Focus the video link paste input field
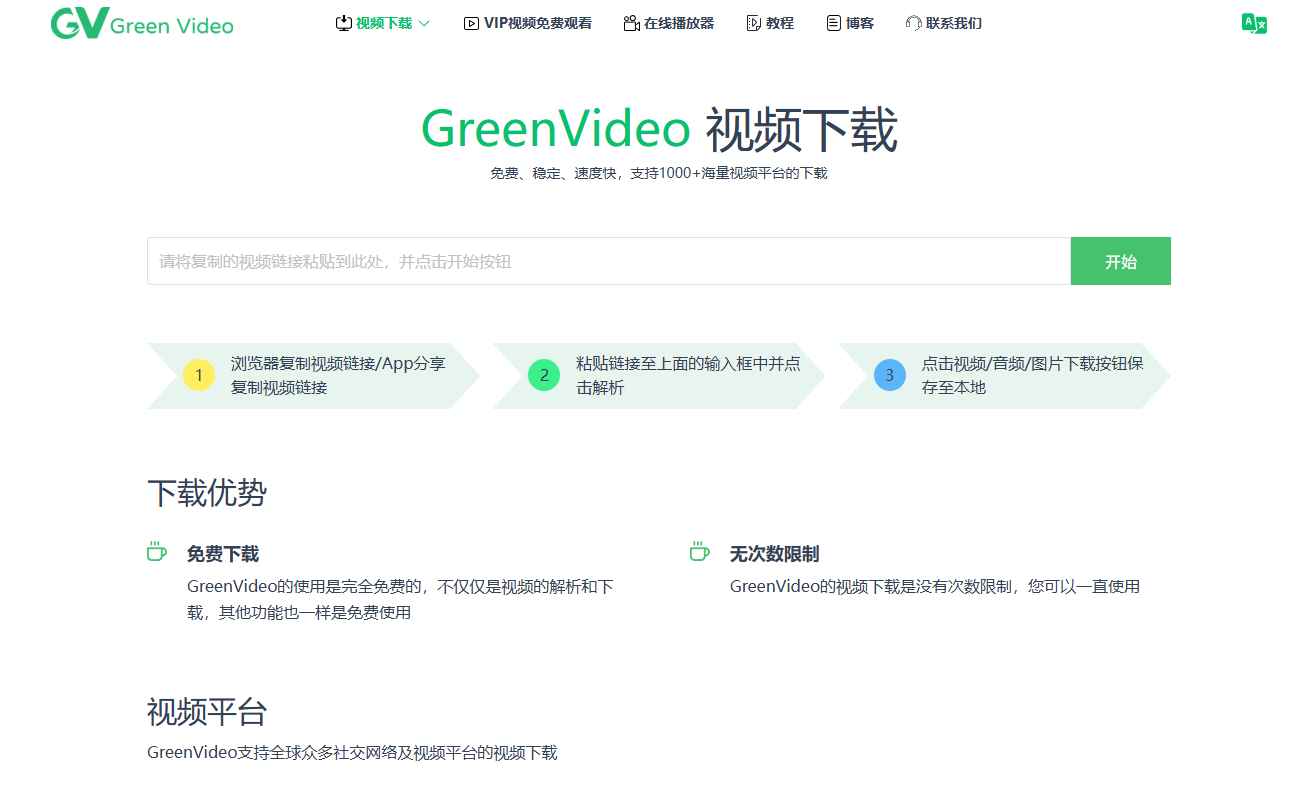This screenshot has height=796, width=1309. point(609,261)
